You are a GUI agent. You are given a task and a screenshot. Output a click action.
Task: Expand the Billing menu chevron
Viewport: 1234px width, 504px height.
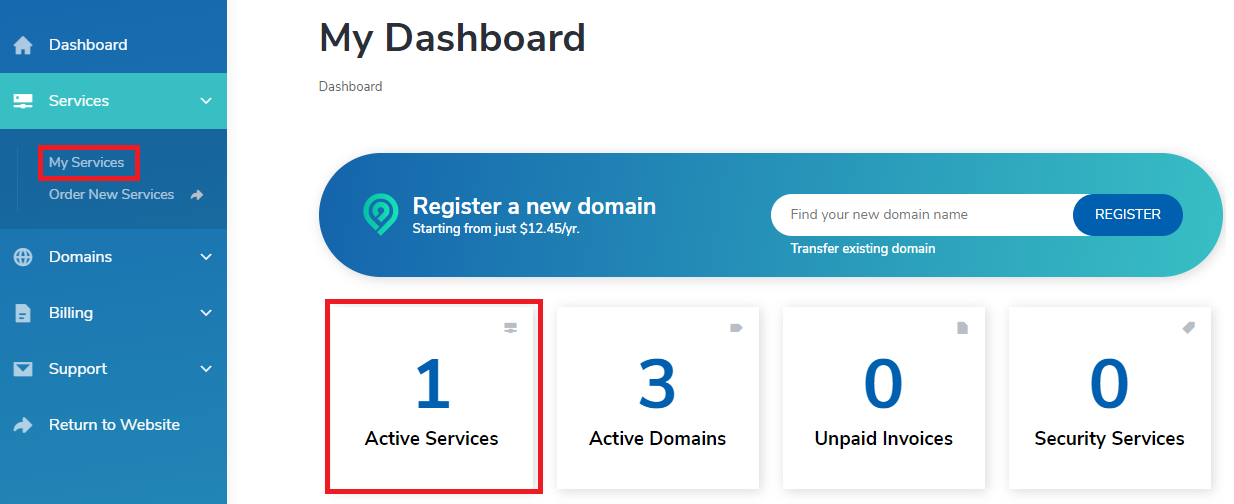[206, 313]
